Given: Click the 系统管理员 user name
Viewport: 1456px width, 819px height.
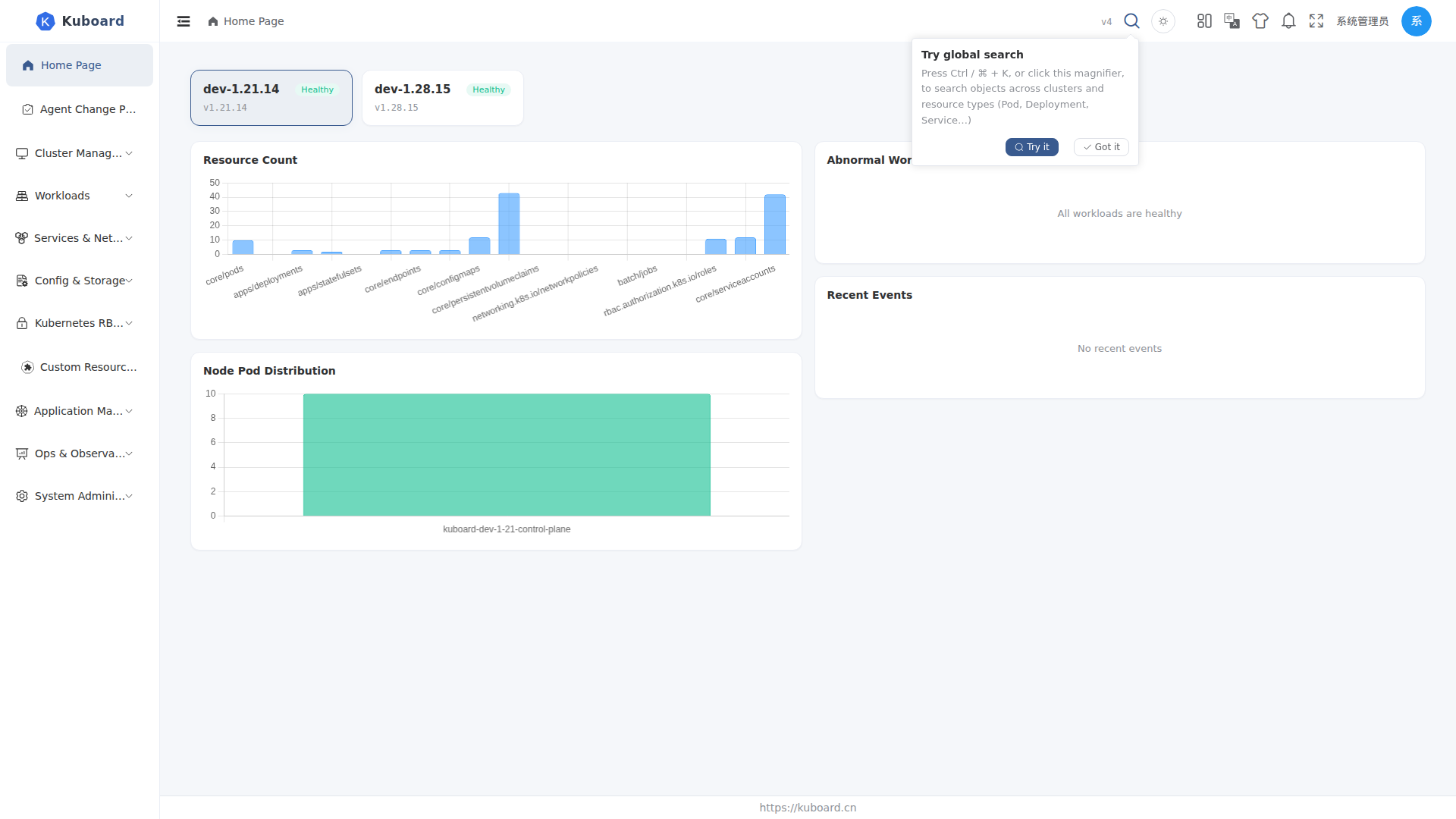Looking at the screenshot, I should click(1363, 21).
